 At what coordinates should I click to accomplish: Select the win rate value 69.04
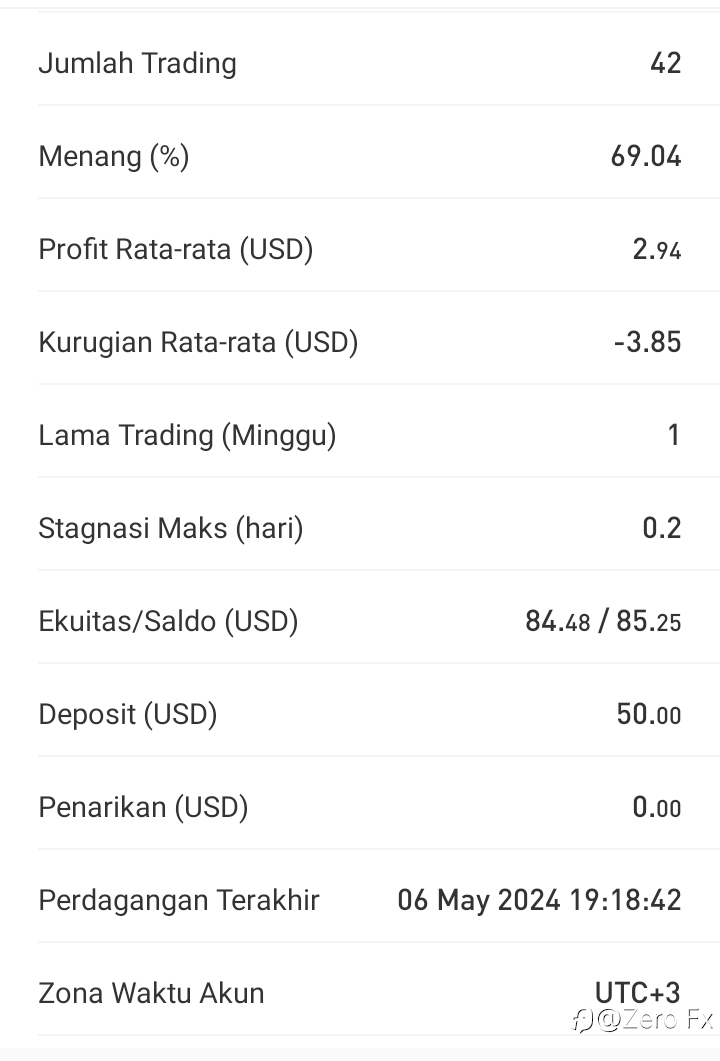point(646,156)
